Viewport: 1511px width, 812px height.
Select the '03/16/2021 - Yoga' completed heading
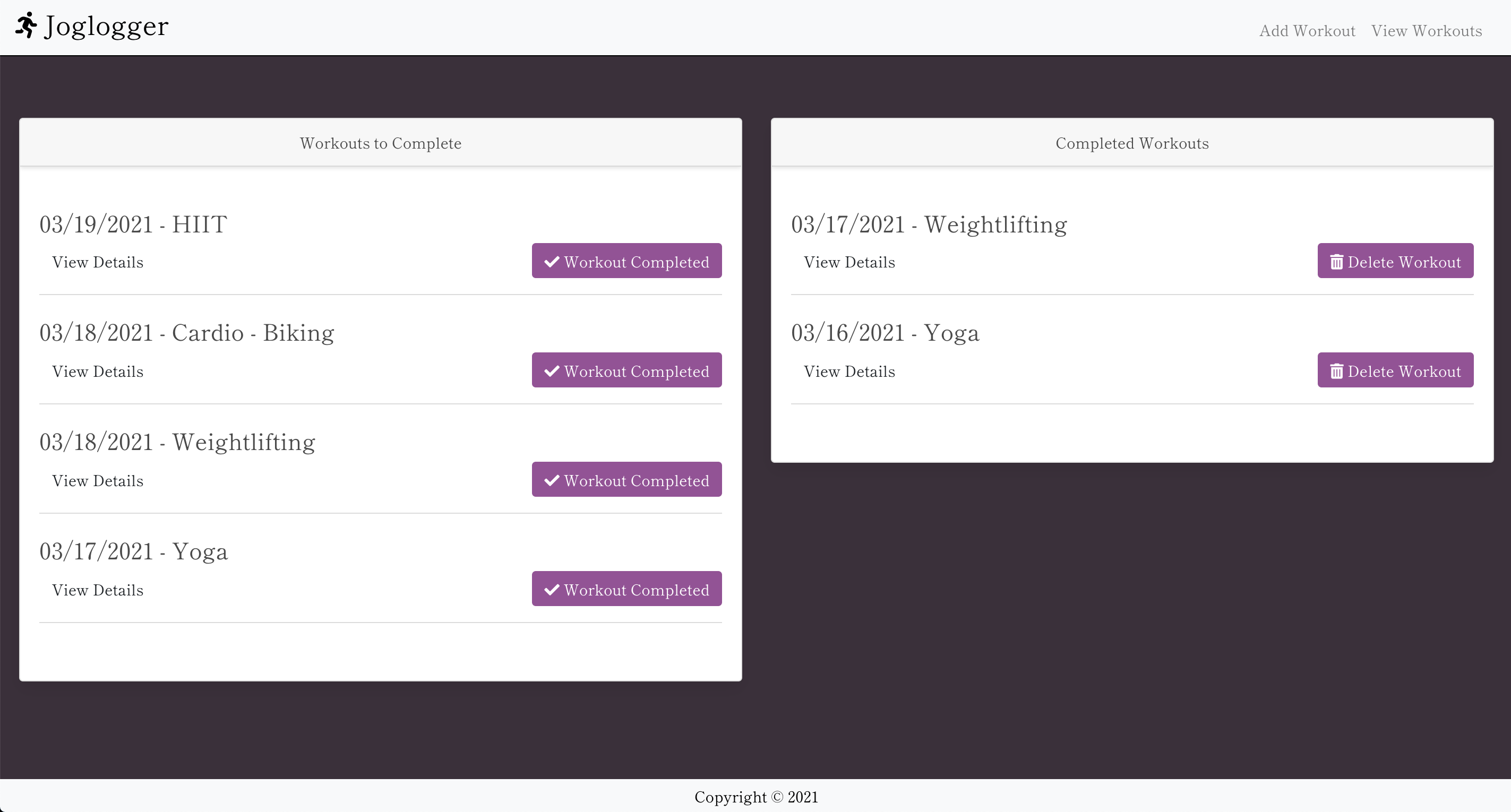tap(885, 333)
